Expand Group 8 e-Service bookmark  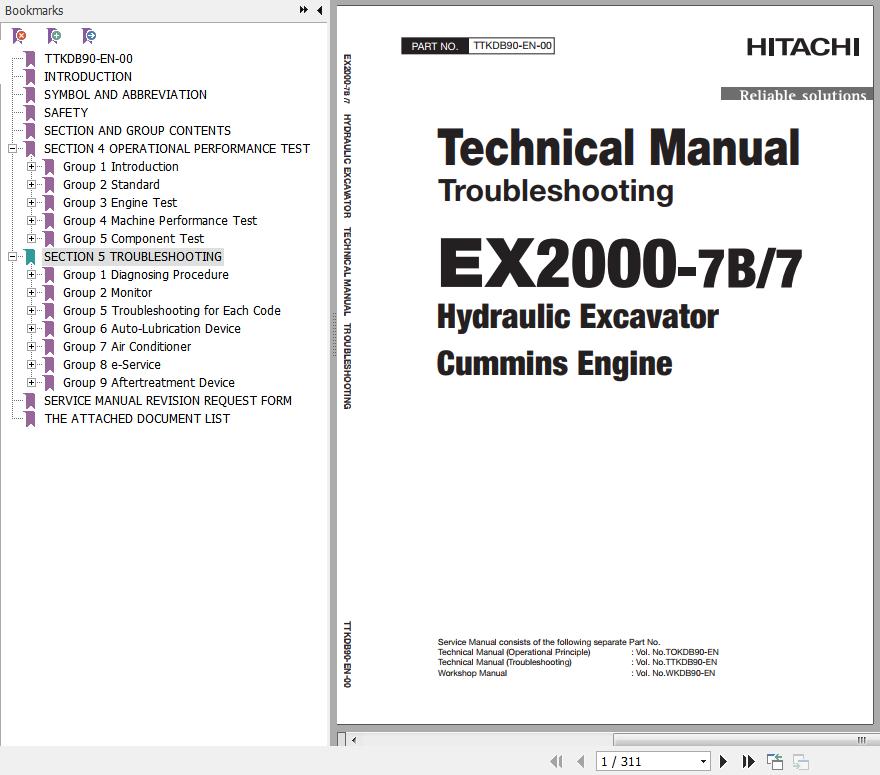31,364
